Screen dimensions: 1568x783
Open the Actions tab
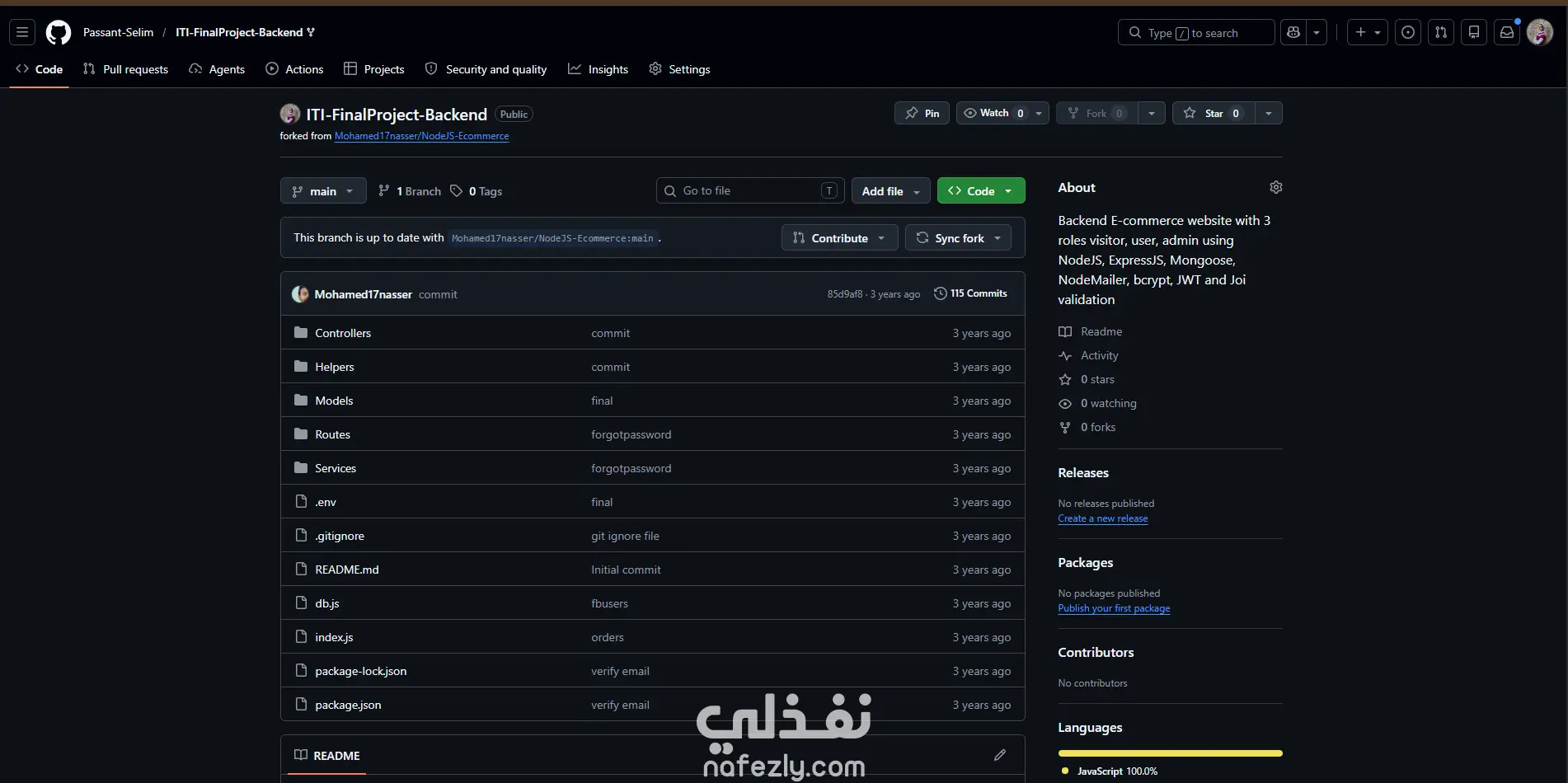coord(294,69)
